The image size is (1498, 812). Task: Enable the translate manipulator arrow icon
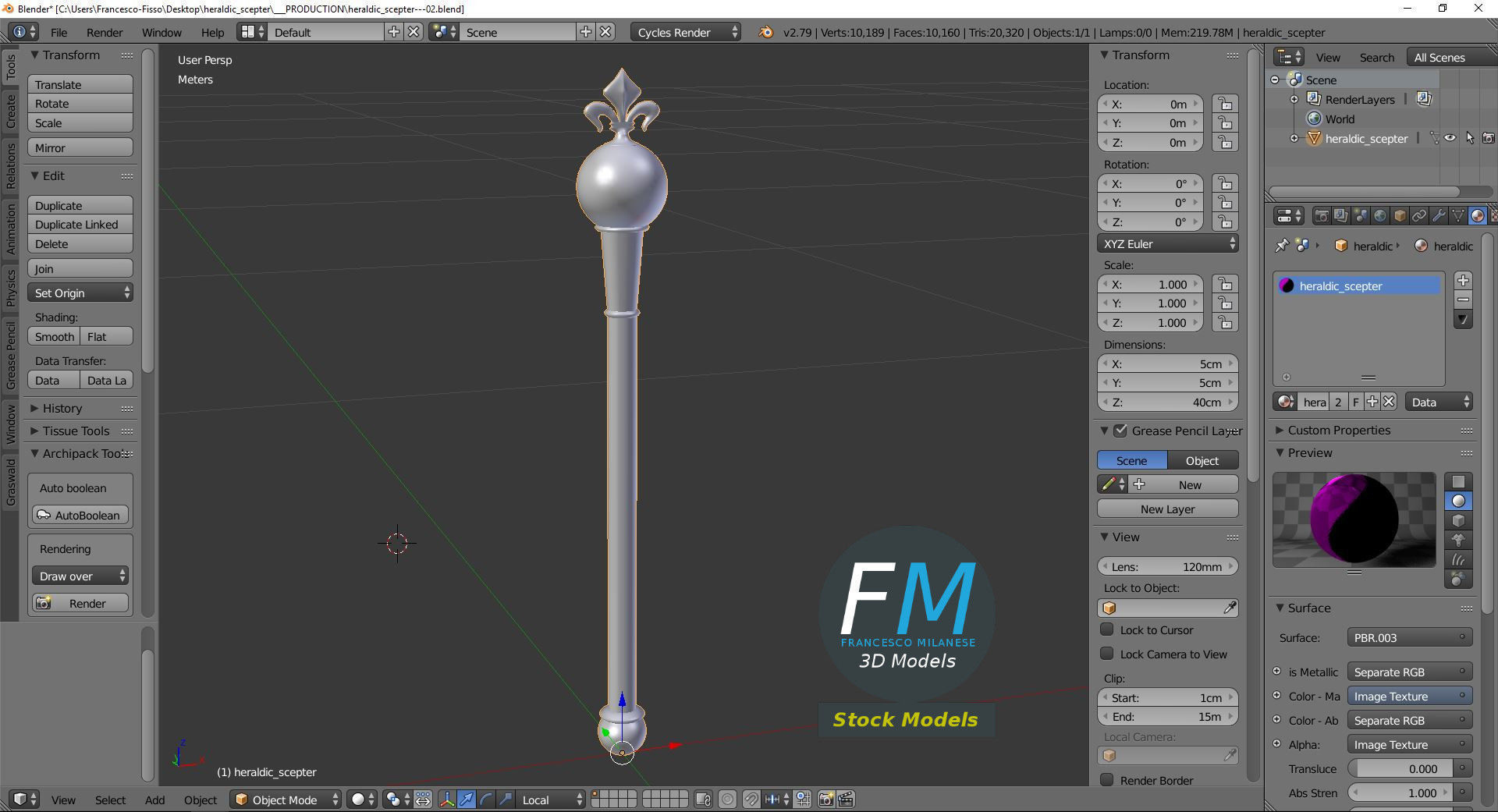pyautogui.click(x=467, y=800)
